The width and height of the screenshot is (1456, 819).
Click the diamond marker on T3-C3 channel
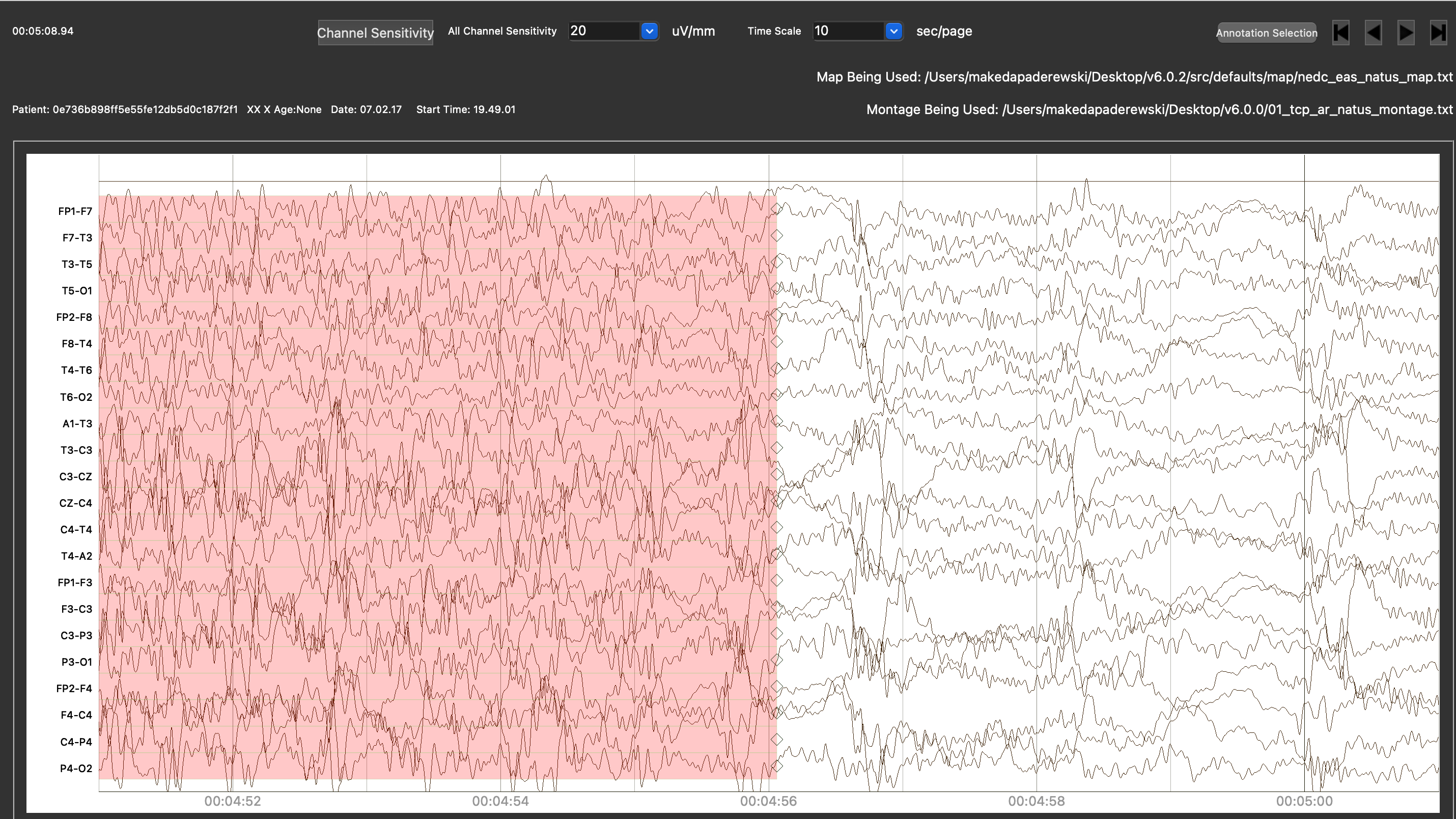coord(777,447)
